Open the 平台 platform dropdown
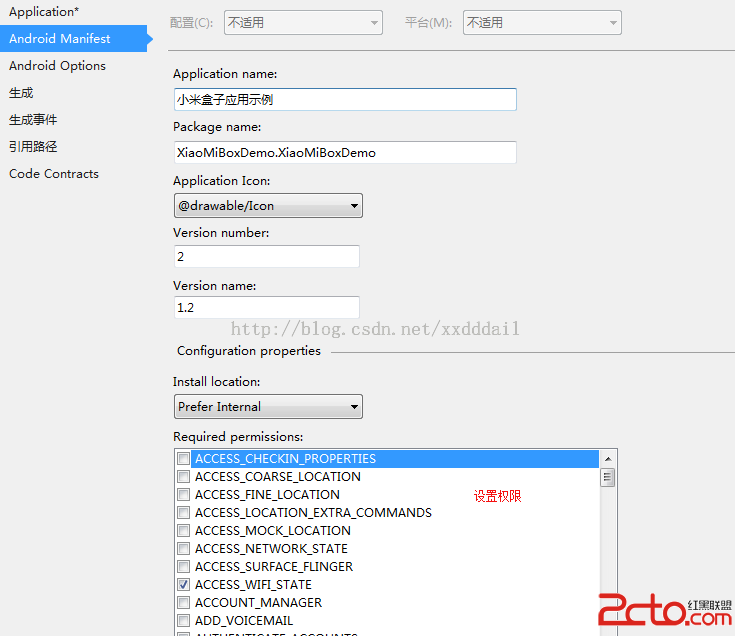Image resolution: width=735 pixels, height=636 pixels. click(x=542, y=22)
